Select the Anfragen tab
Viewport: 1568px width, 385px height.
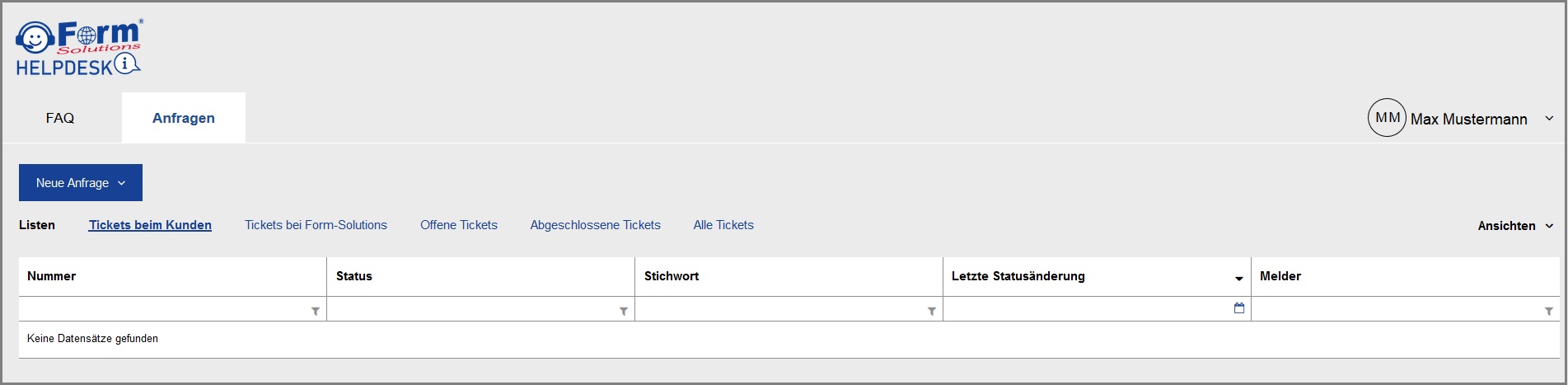pyautogui.click(x=184, y=118)
